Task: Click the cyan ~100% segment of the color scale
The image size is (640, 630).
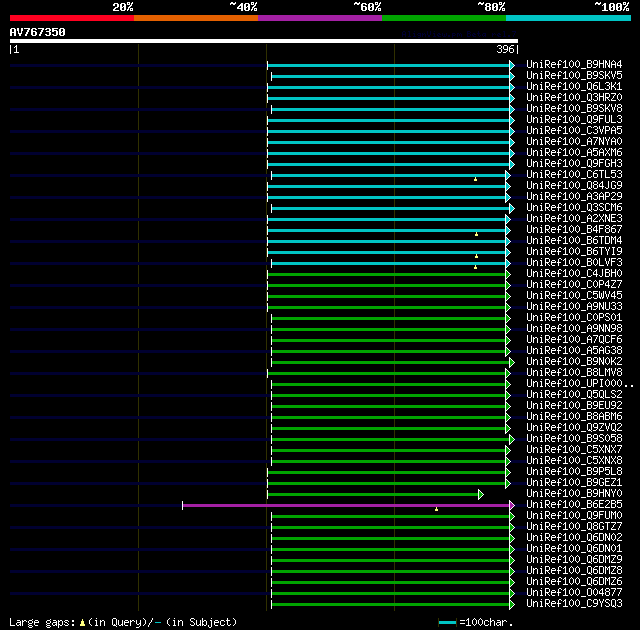Action: click(569, 18)
